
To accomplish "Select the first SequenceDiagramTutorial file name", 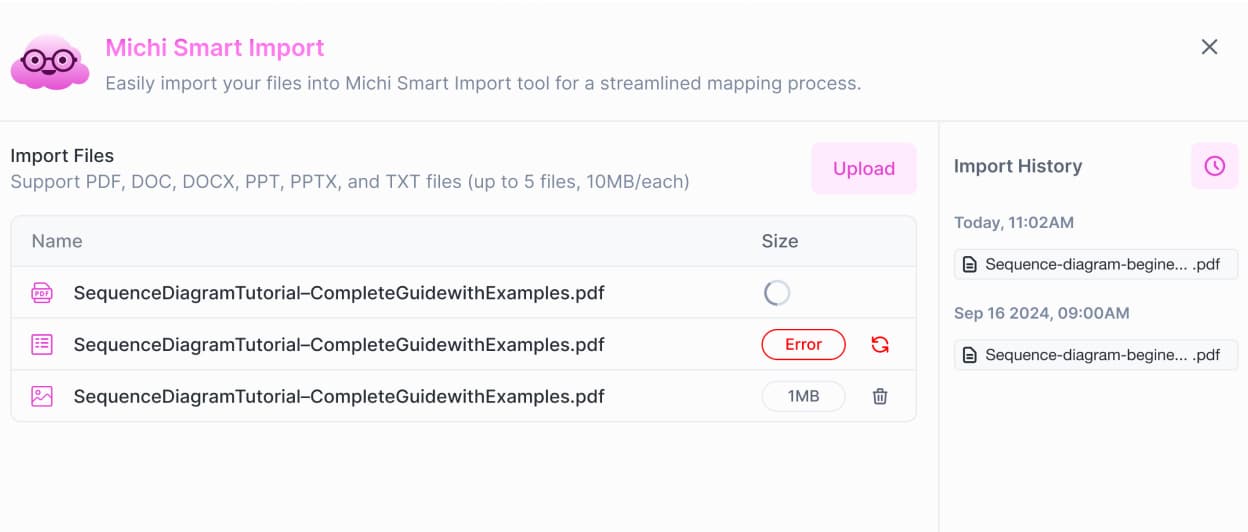I will point(339,293).
